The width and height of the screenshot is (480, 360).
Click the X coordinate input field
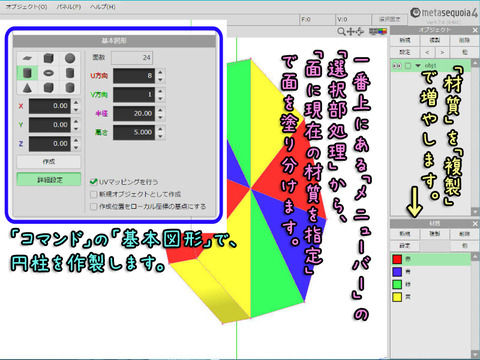tap(50, 106)
